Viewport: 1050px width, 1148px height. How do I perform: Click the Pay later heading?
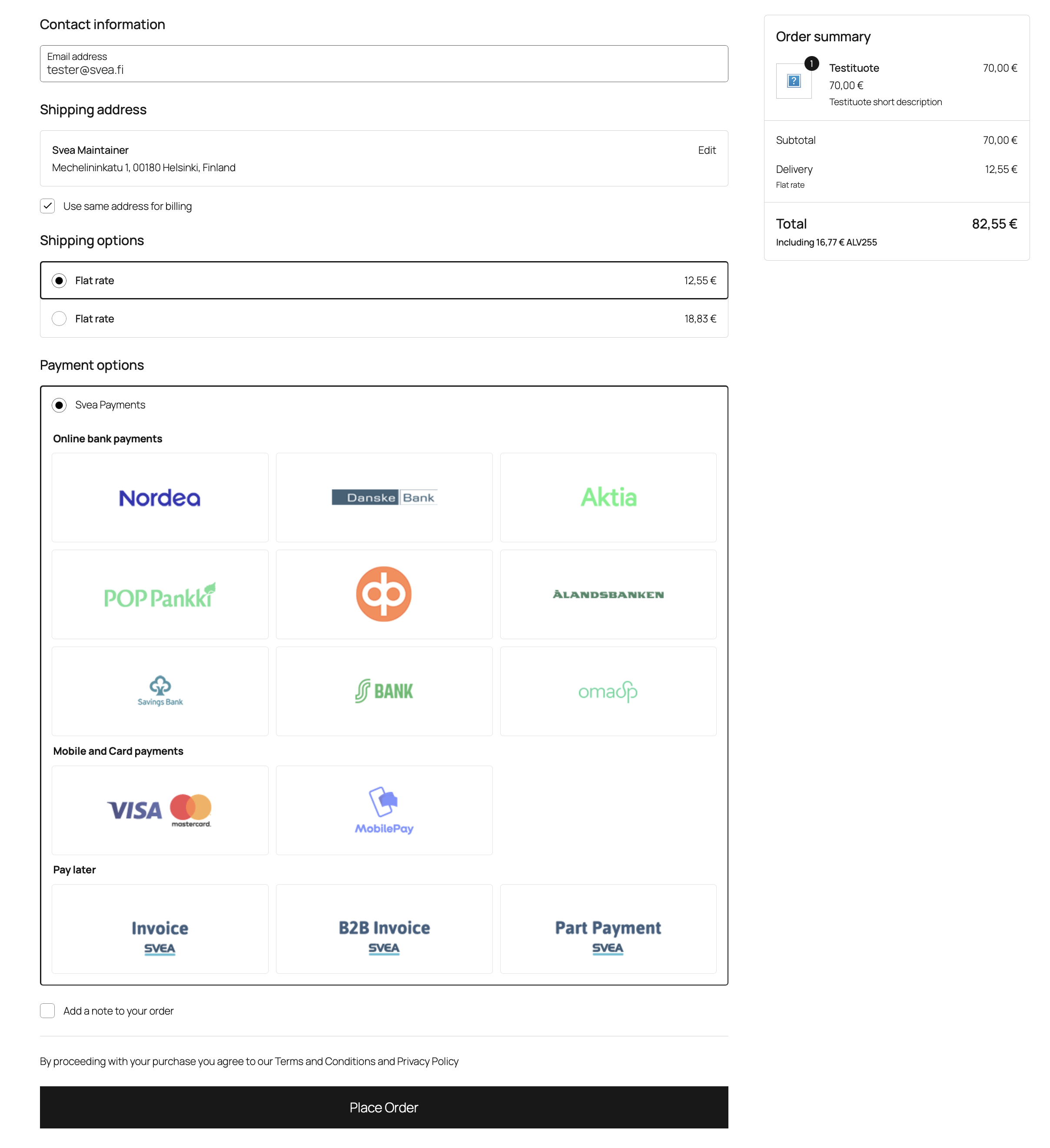point(75,870)
